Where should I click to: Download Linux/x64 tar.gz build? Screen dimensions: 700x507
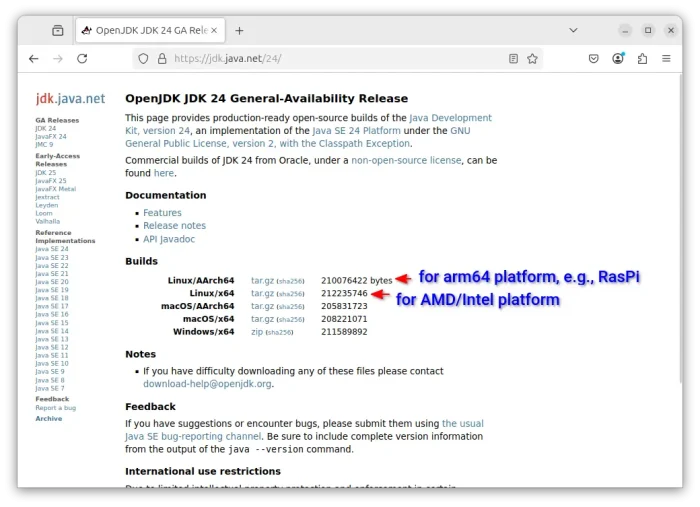(262, 293)
